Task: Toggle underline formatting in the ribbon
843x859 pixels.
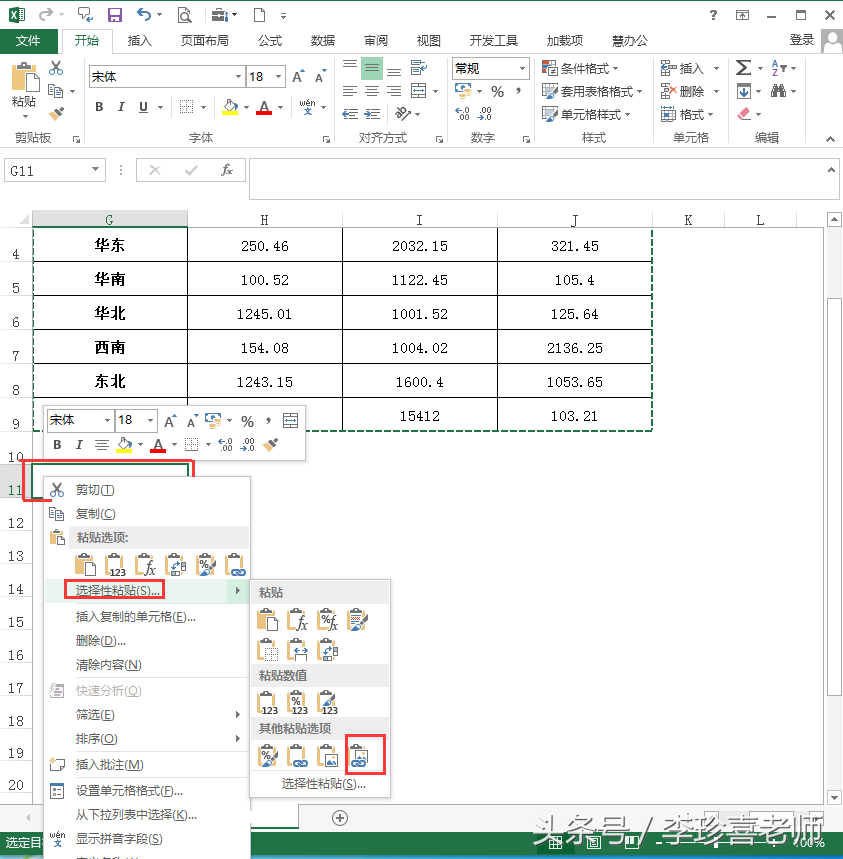Action: click(144, 107)
